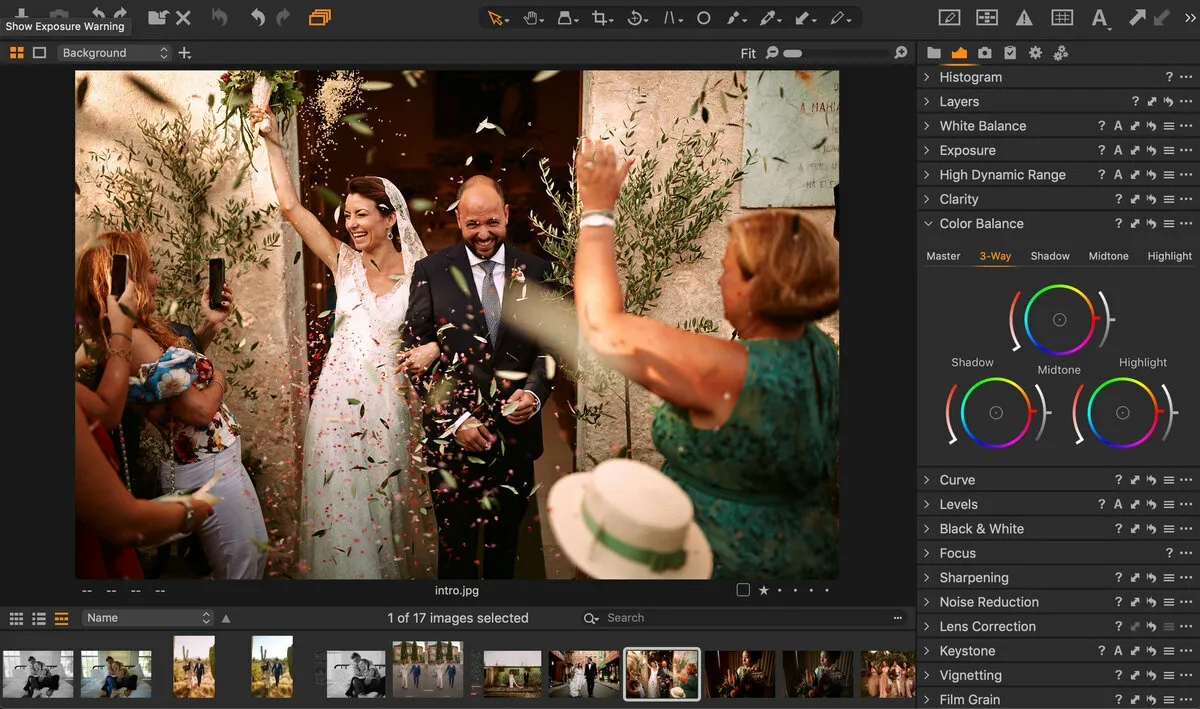Expand the Histogram panel
Viewport: 1200px width, 709px height.
929,76
